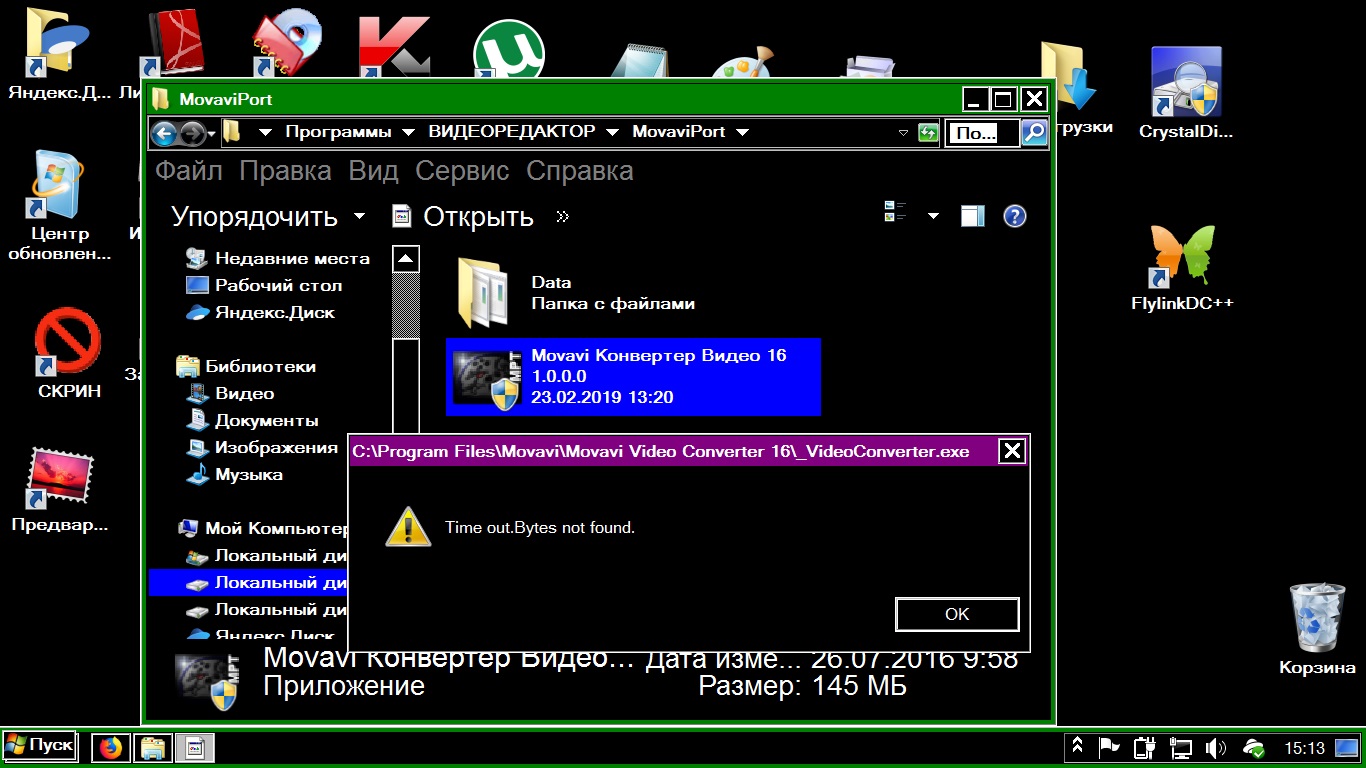Viewport: 1366px width, 768px height.
Task: Open the Правка menu
Action: 285,171
